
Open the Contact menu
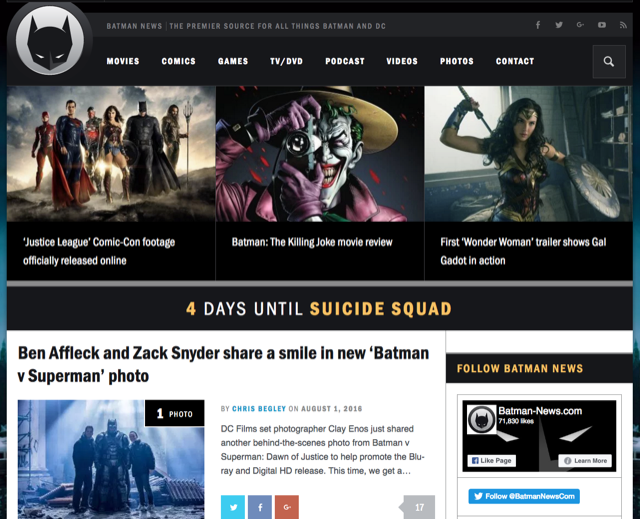pyautogui.click(x=515, y=61)
